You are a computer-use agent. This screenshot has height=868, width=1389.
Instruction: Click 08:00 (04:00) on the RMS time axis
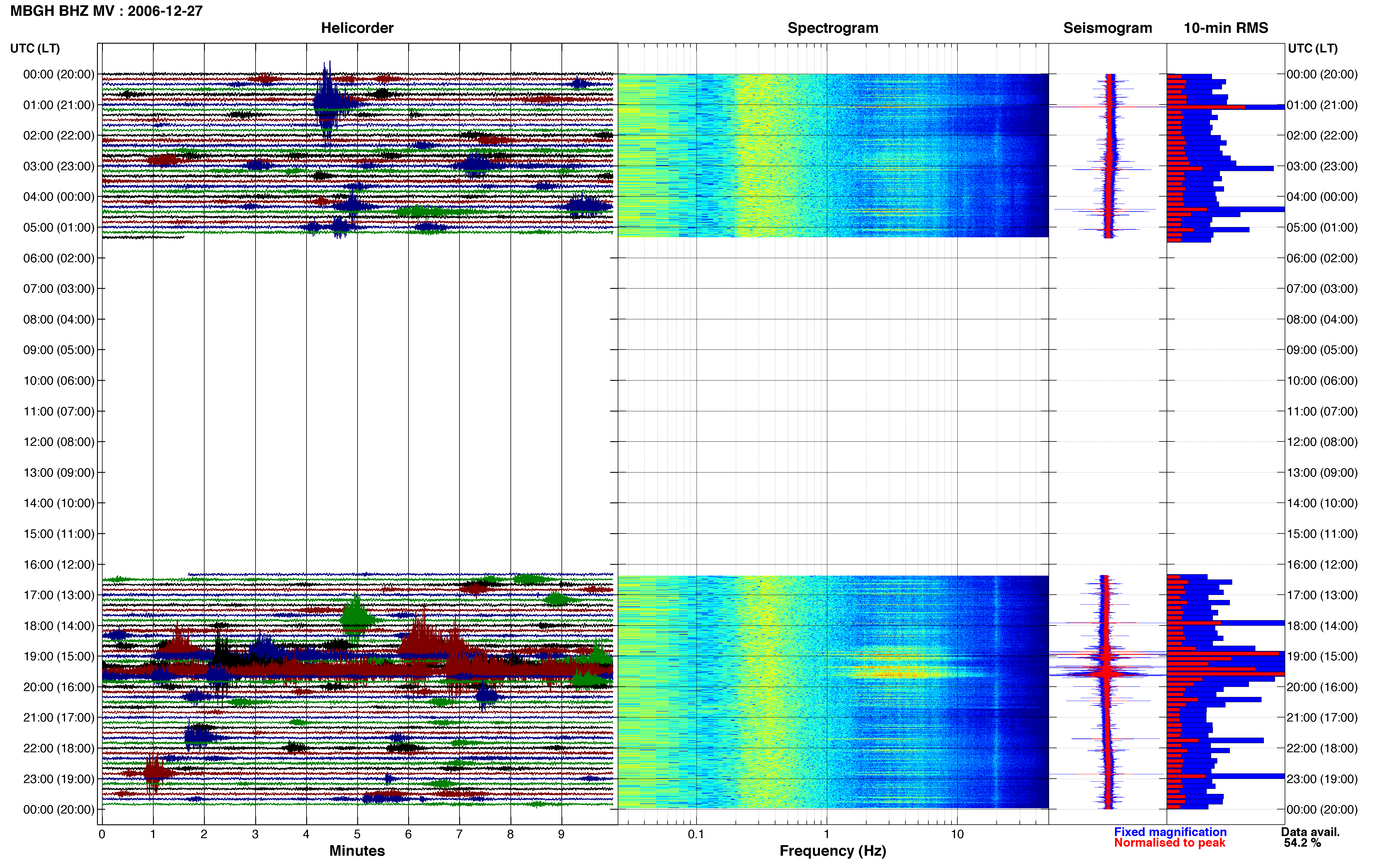click(x=1322, y=320)
